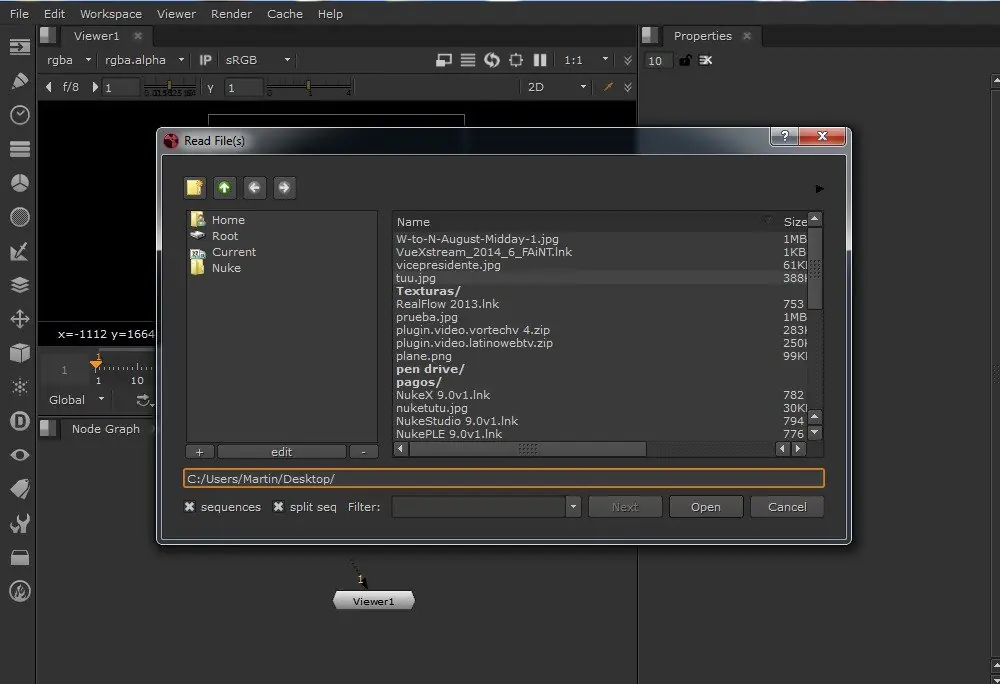
Task: Open the Image nodes toolbar icon
Action: [x=20, y=47]
